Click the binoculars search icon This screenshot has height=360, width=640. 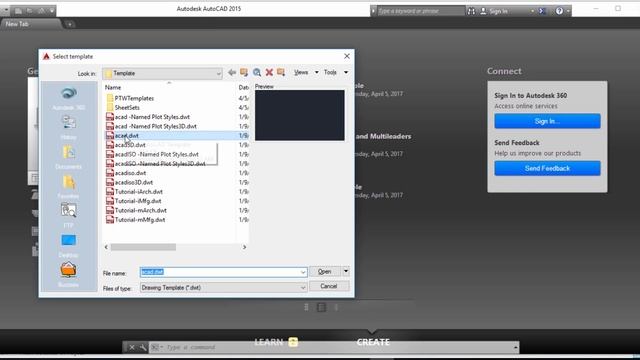click(471, 11)
